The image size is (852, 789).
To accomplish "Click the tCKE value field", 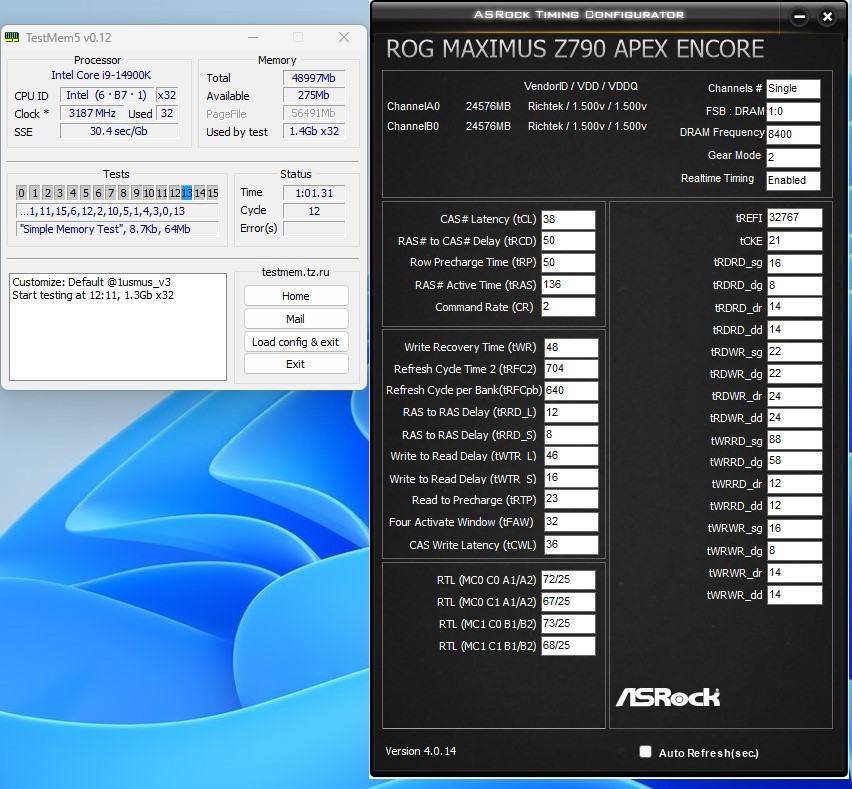I will 794,241.
